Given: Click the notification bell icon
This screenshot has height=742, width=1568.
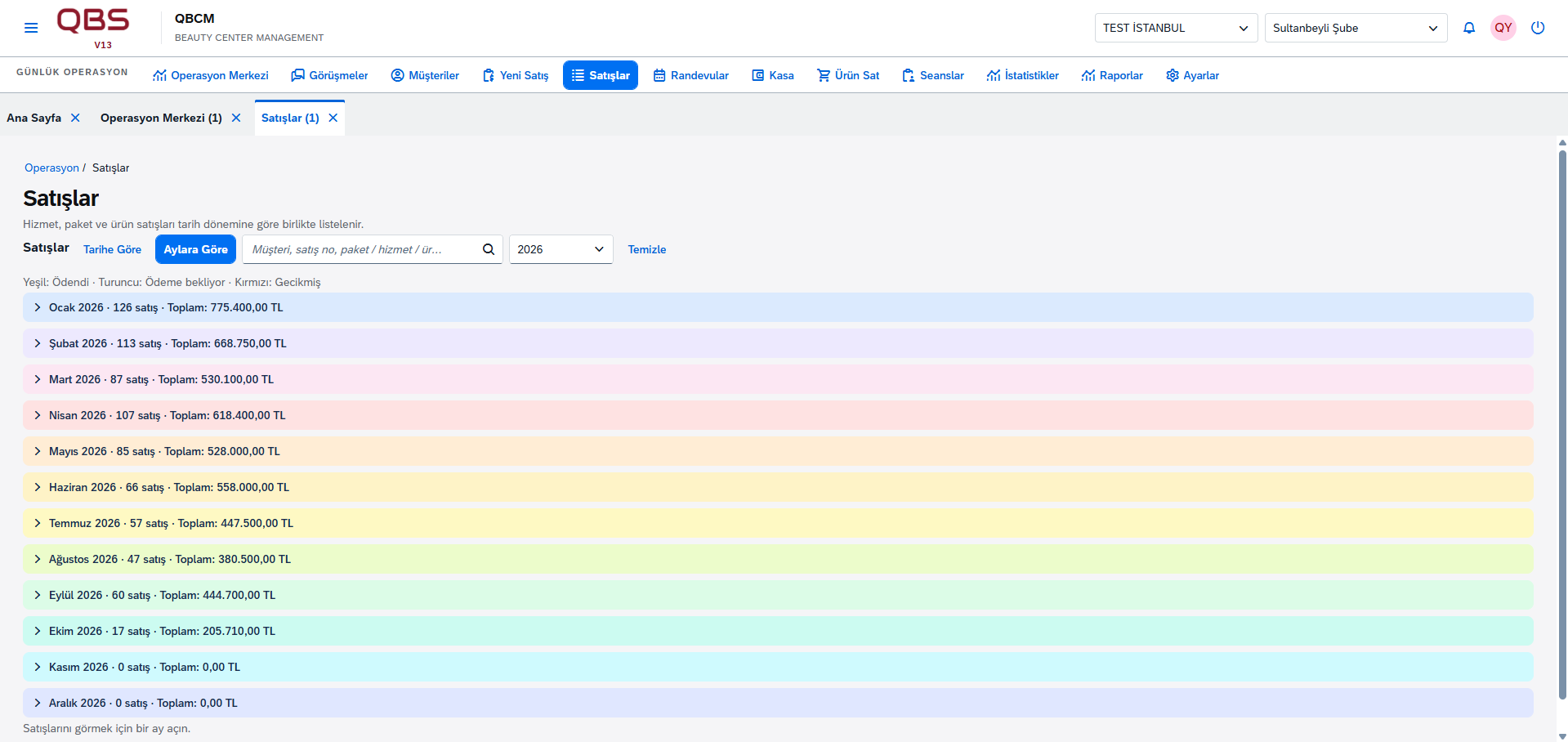Looking at the screenshot, I should click(x=1469, y=28).
